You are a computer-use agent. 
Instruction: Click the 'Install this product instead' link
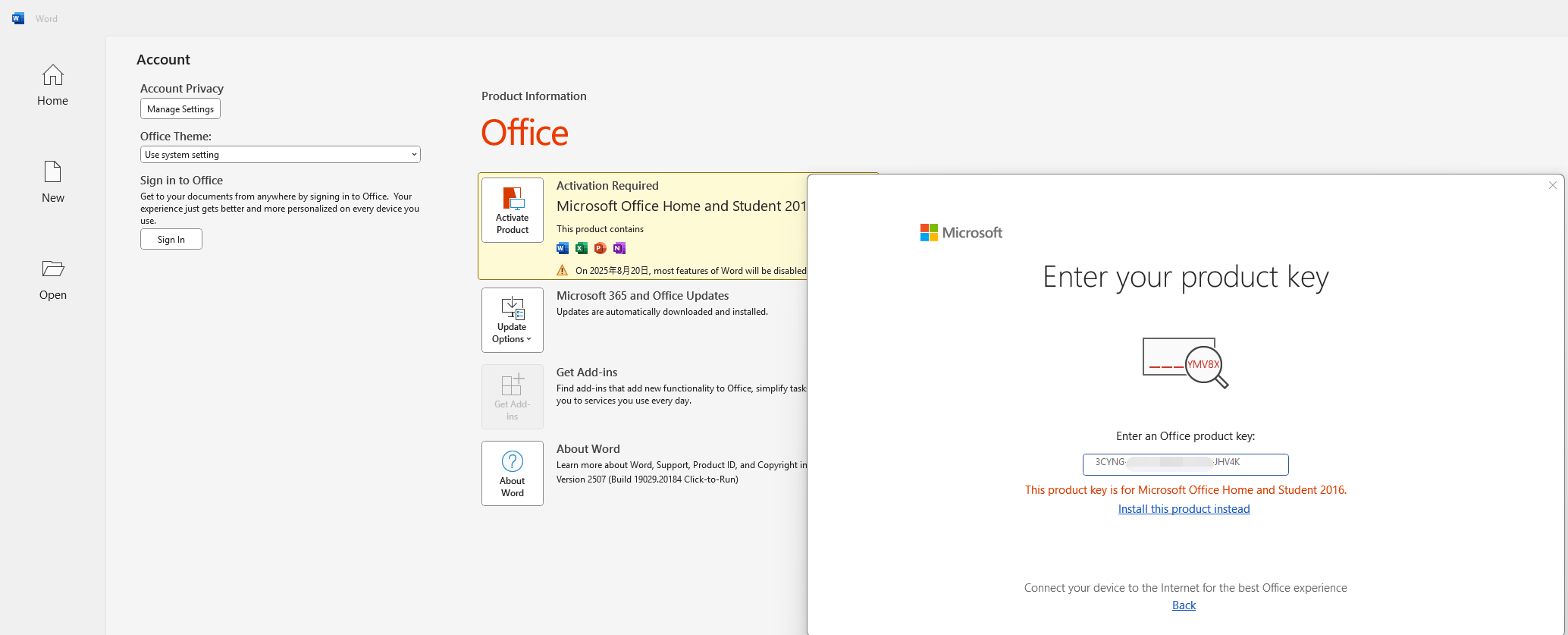click(x=1184, y=509)
